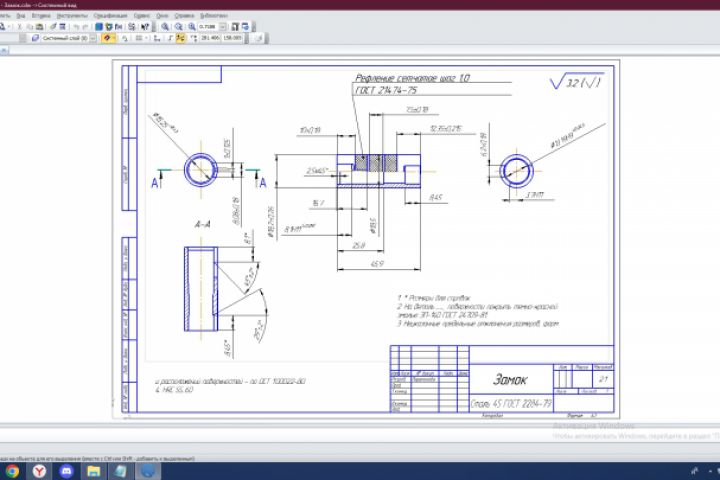Open the Сервис menu
Screen dimensions: 720x480
pyautogui.click(x=141, y=16)
